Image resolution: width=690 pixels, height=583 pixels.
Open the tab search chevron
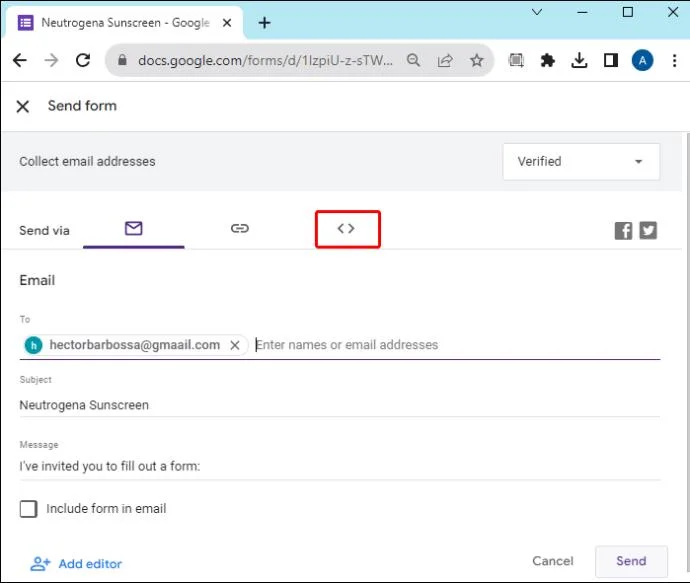(x=537, y=12)
